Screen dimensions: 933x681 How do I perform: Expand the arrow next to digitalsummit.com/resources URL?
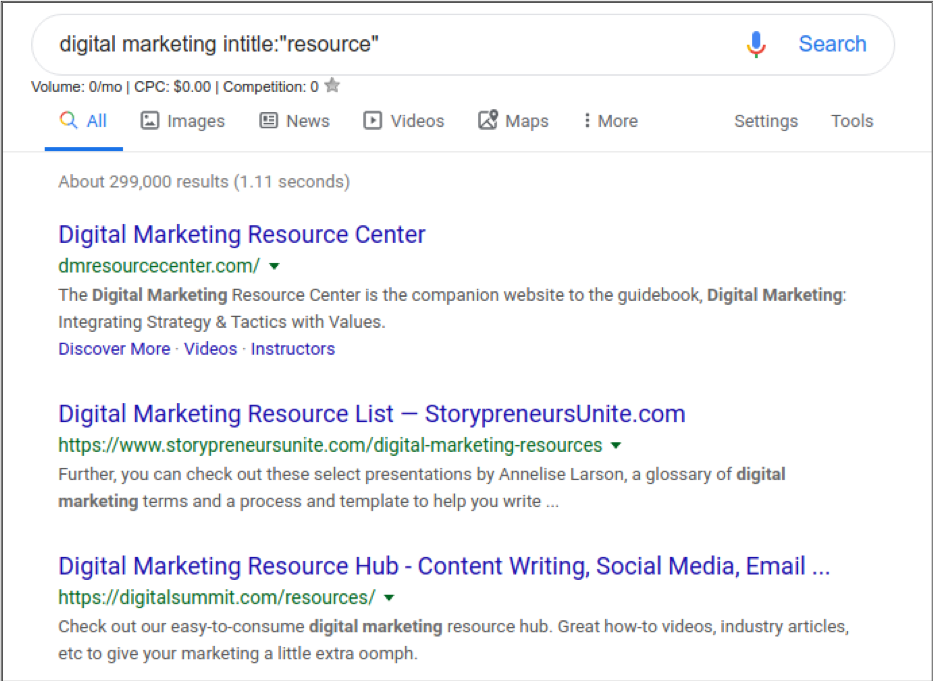(x=390, y=597)
